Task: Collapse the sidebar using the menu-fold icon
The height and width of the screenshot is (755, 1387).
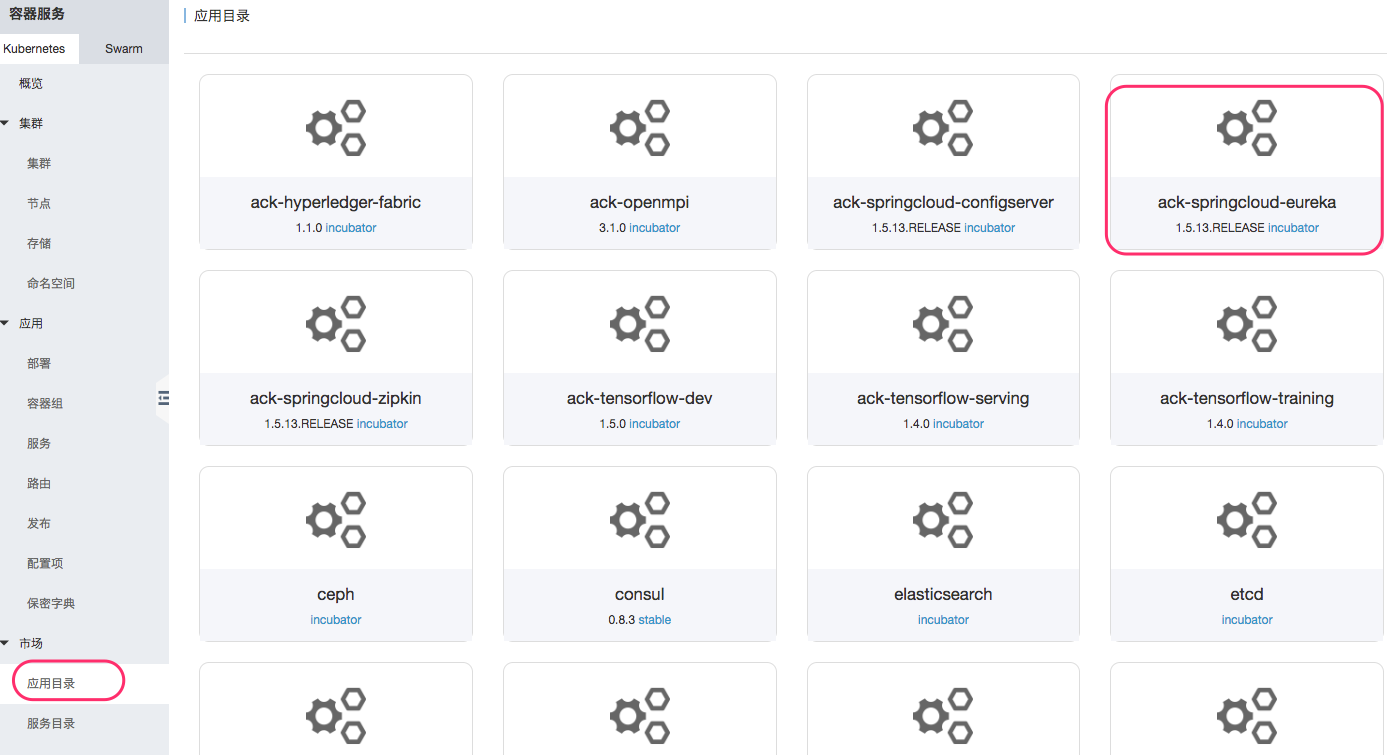Action: pyautogui.click(x=164, y=398)
